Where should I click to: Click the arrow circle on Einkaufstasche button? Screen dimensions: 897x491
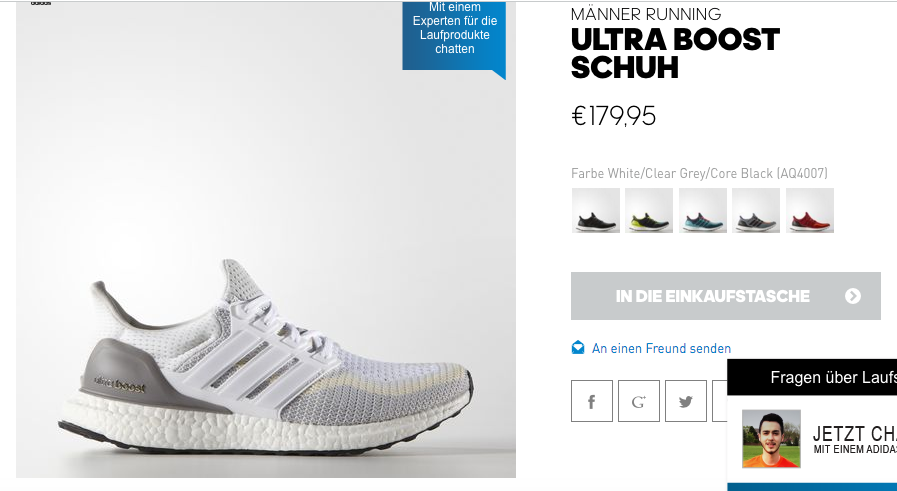tap(852, 296)
